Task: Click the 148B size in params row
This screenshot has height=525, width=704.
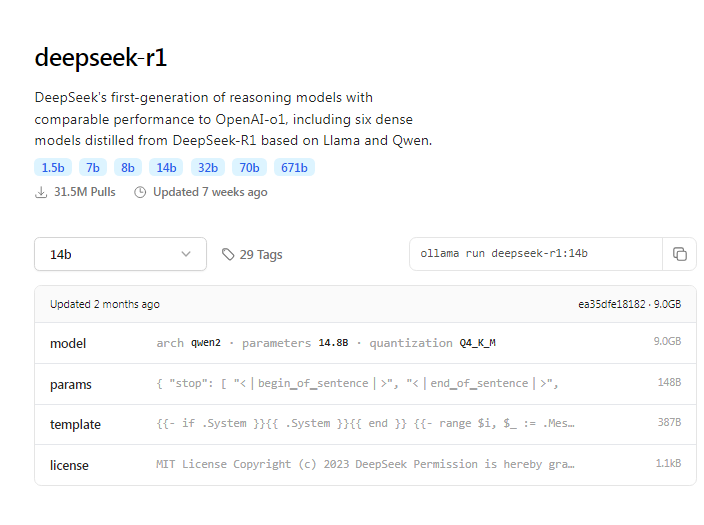Action: (669, 382)
